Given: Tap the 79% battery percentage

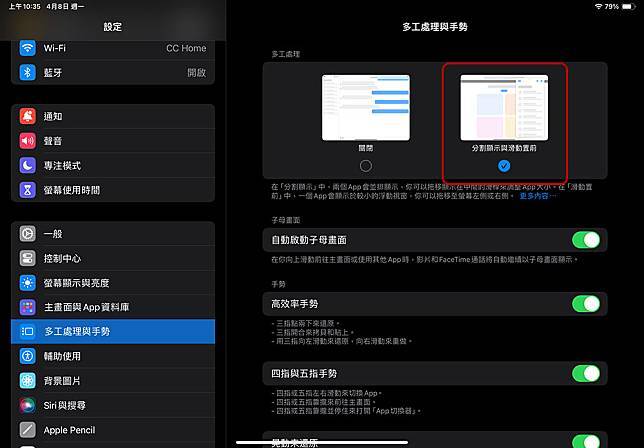Looking at the screenshot, I should click(x=612, y=7).
